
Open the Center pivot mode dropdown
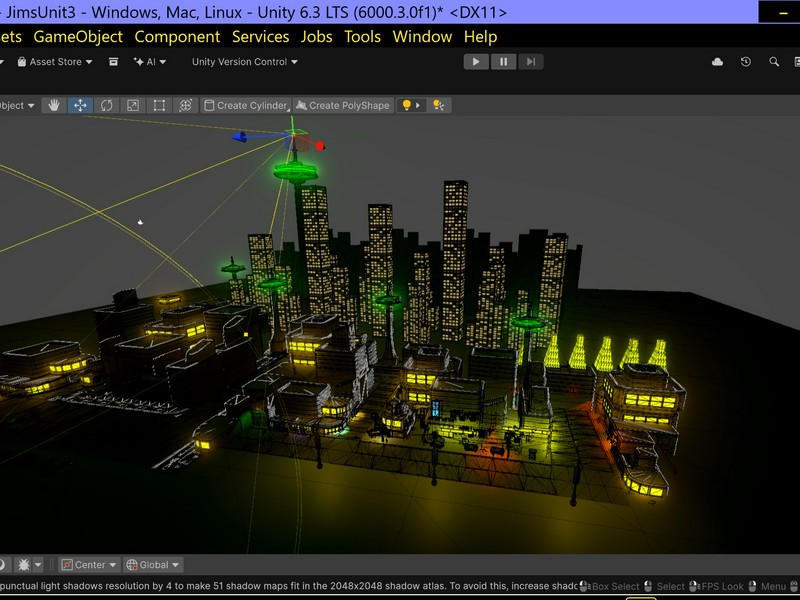tap(89, 565)
